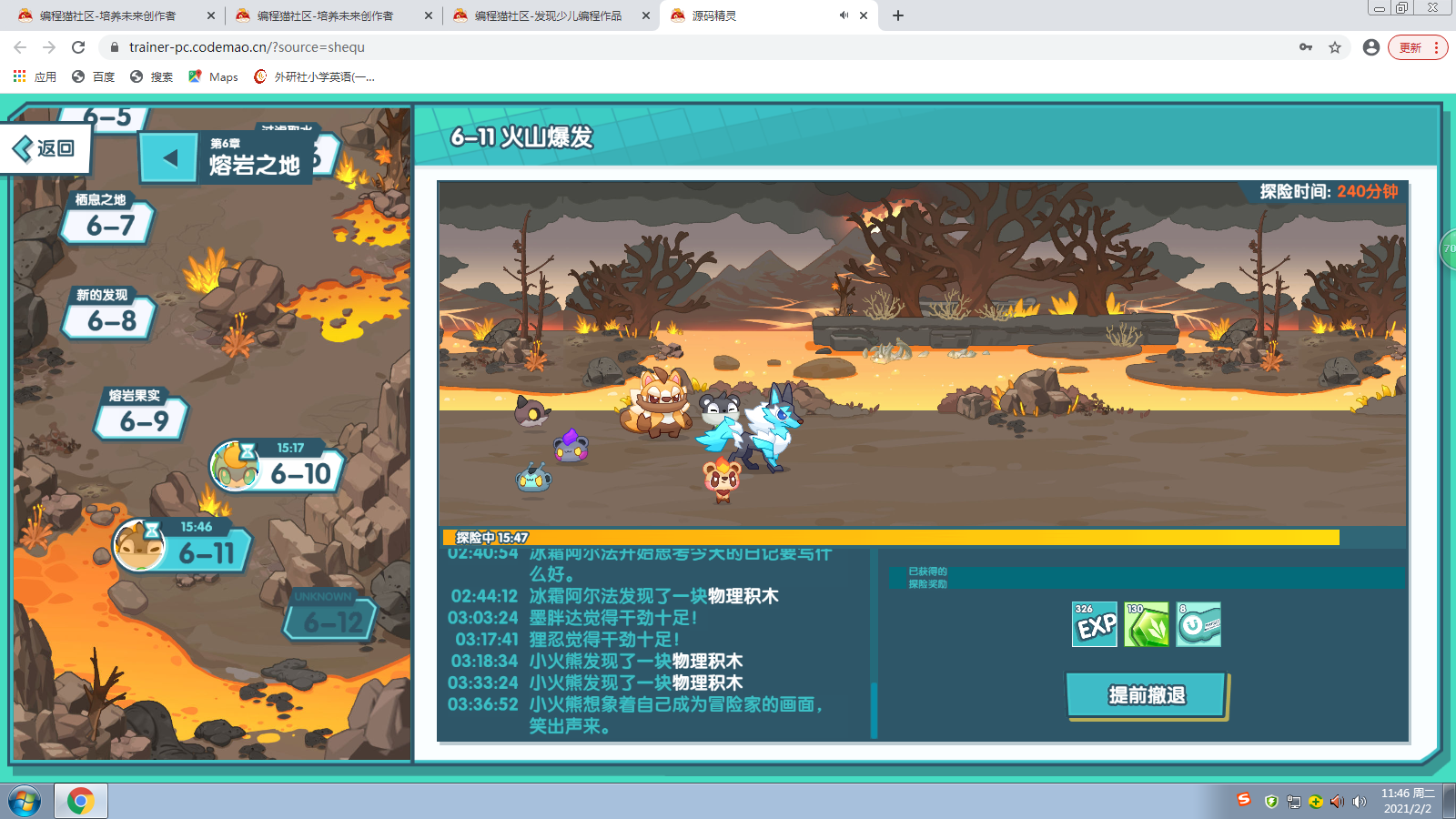Image resolution: width=1456 pixels, height=819 pixels.
Task: Click the dark bird creature
Action: pyautogui.click(x=531, y=412)
